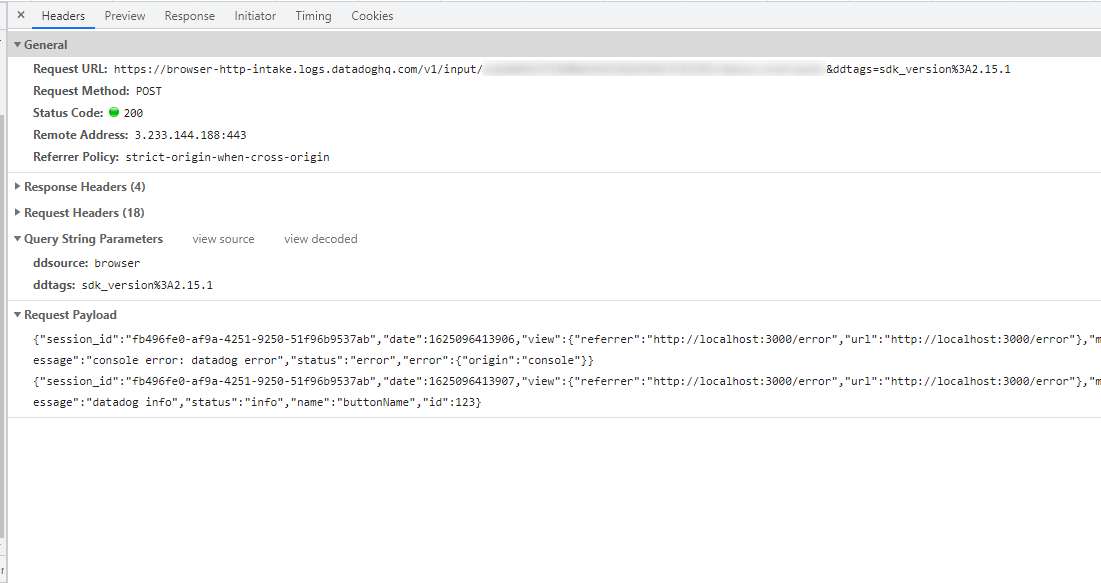Viewport: 1101px width, 583px height.
Task: Click the Status Code label
Action: point(68,112)
